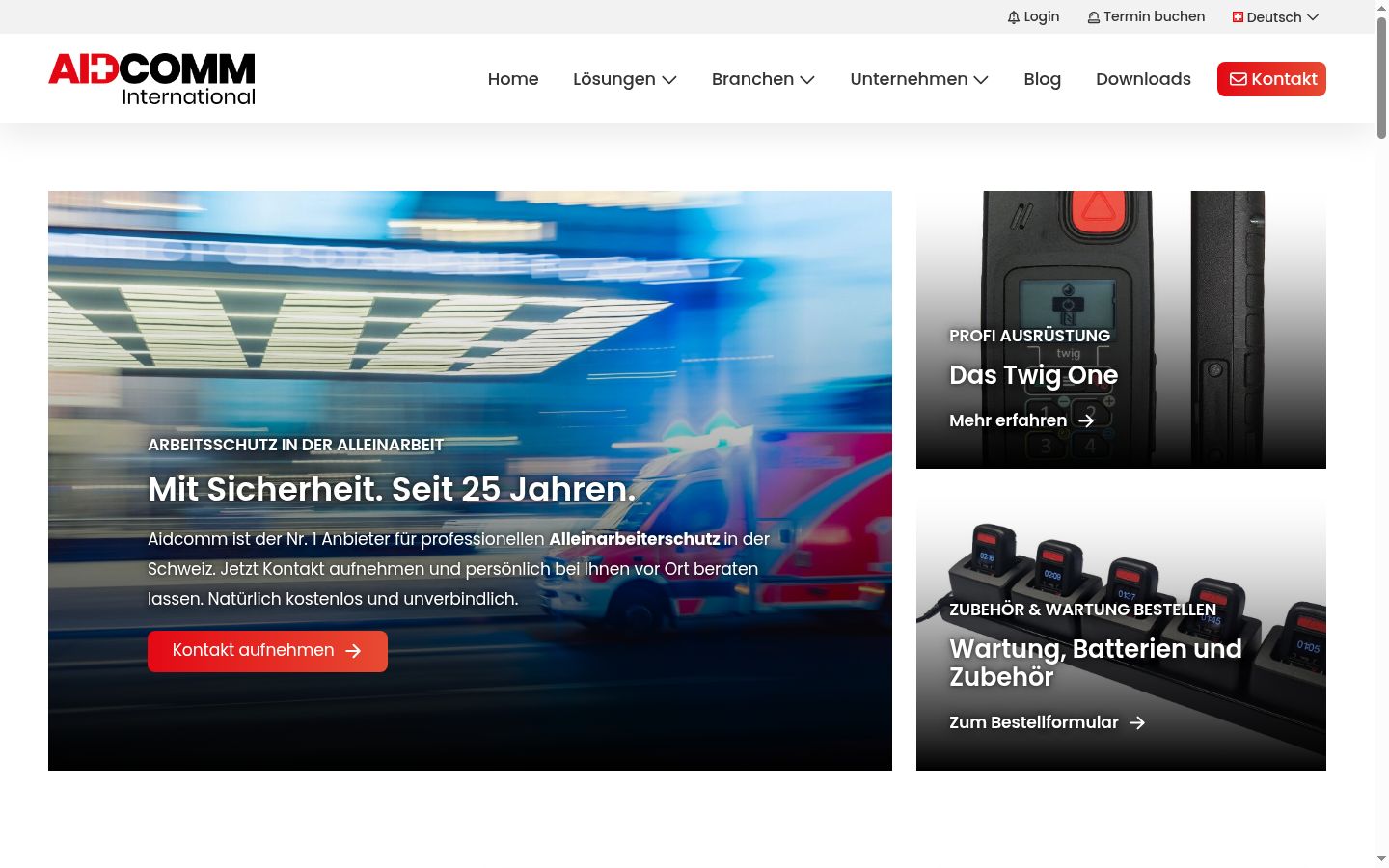
Task: Click the Wartung, Batterien und Zubehör heading
Action: pyautogui.click(x=1096, y=663)
